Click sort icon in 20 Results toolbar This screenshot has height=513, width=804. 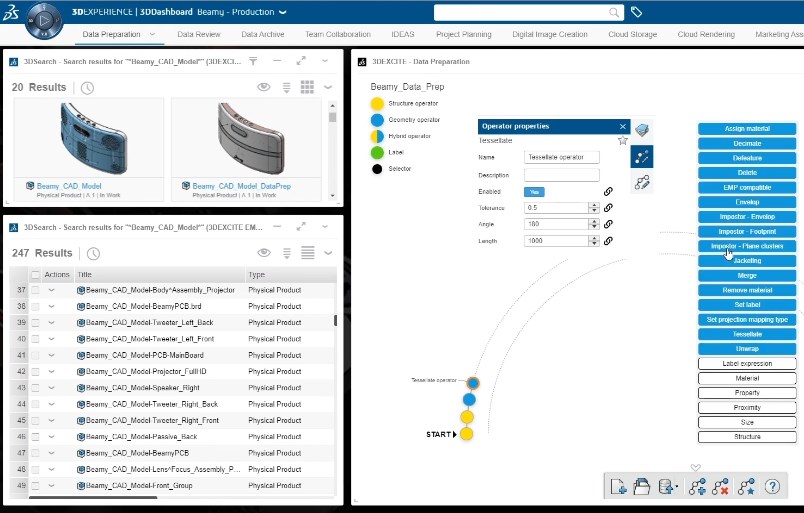point(287,88)
